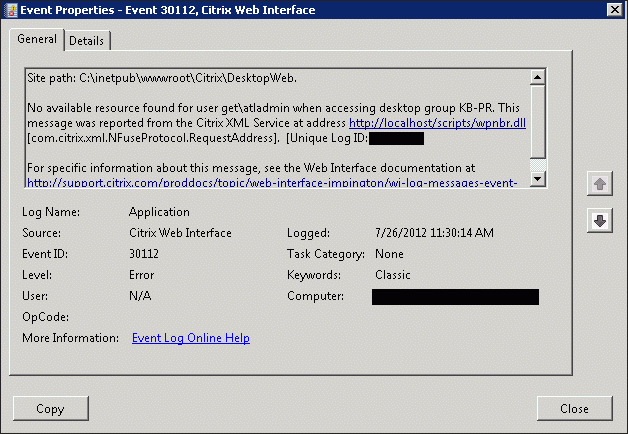Viewport: 628px width, 434px height.
Task: Click the Computer label
Action: point(315,296)
